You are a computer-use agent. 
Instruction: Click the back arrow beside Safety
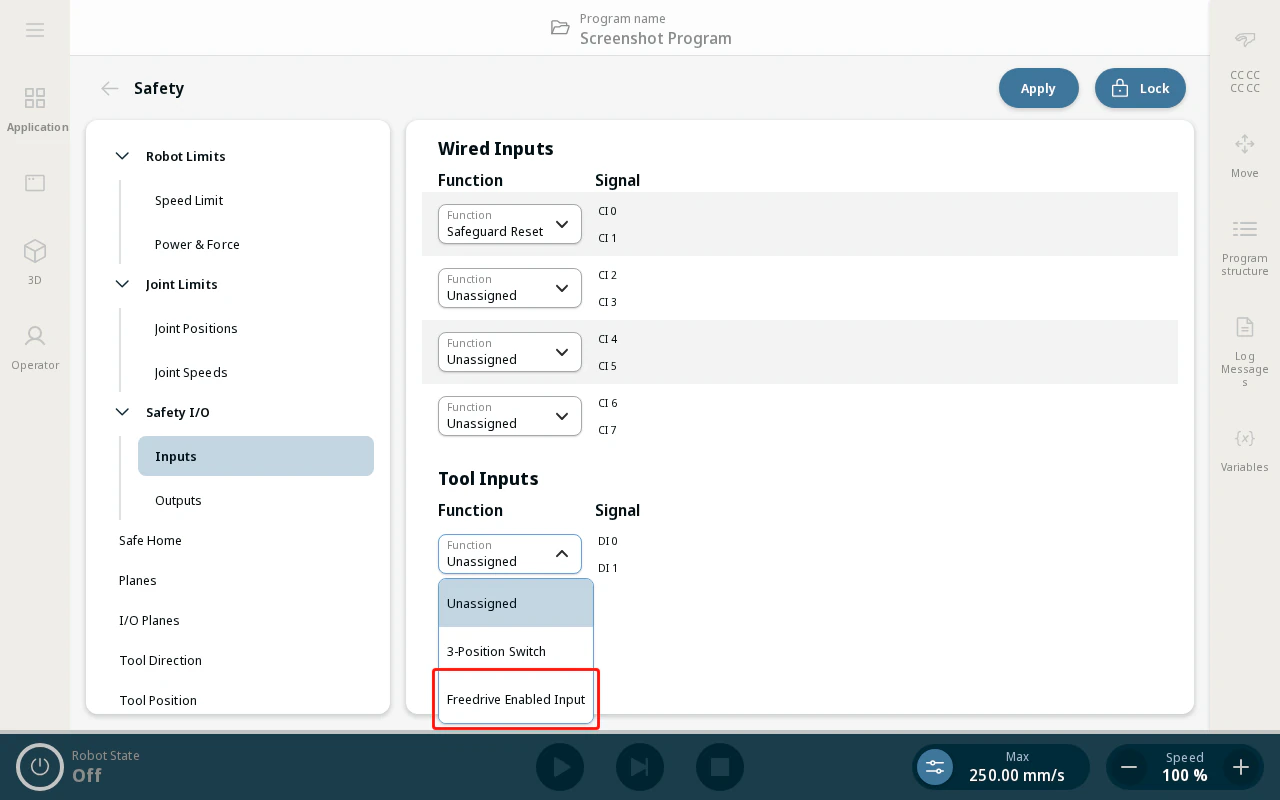coord(110,88)
